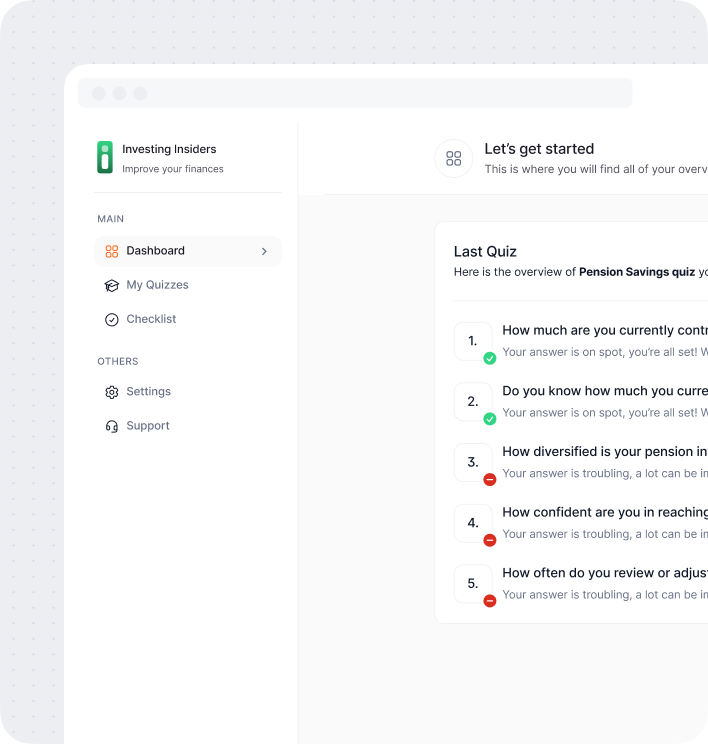This screenshot has height=744, width=708.
Task: Click the 'troubling' feedback under question 5
Action: pos(605,595)
